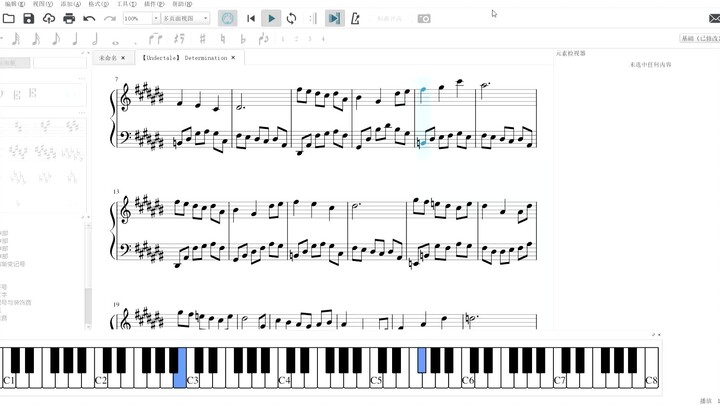Switch to voice 3
This screenshot has width=720, height=405.
click(x=310, y=39)
